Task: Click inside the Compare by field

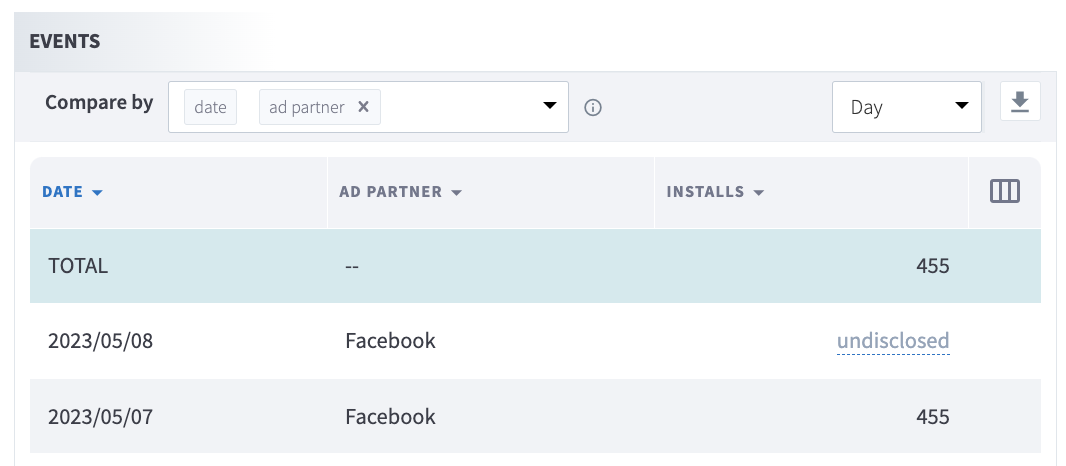Action: 368,107
